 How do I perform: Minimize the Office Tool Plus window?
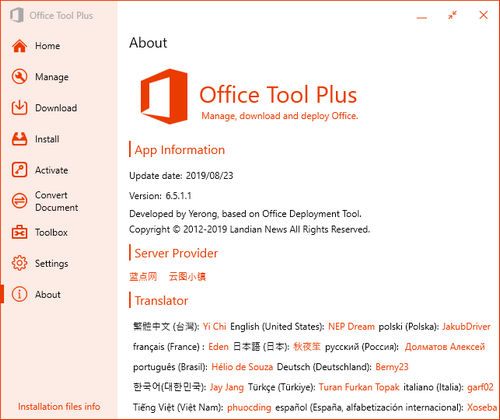pos(422,17)
